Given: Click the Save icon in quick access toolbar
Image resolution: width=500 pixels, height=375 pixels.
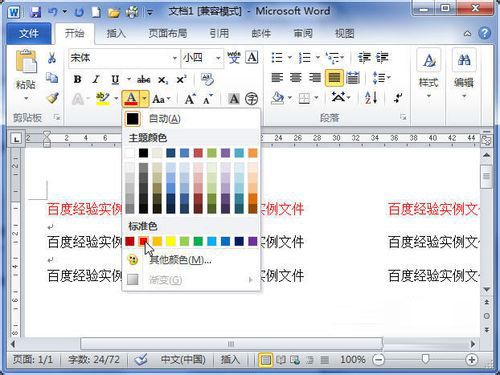Looking at the screenshot, I should click(35, 13).
